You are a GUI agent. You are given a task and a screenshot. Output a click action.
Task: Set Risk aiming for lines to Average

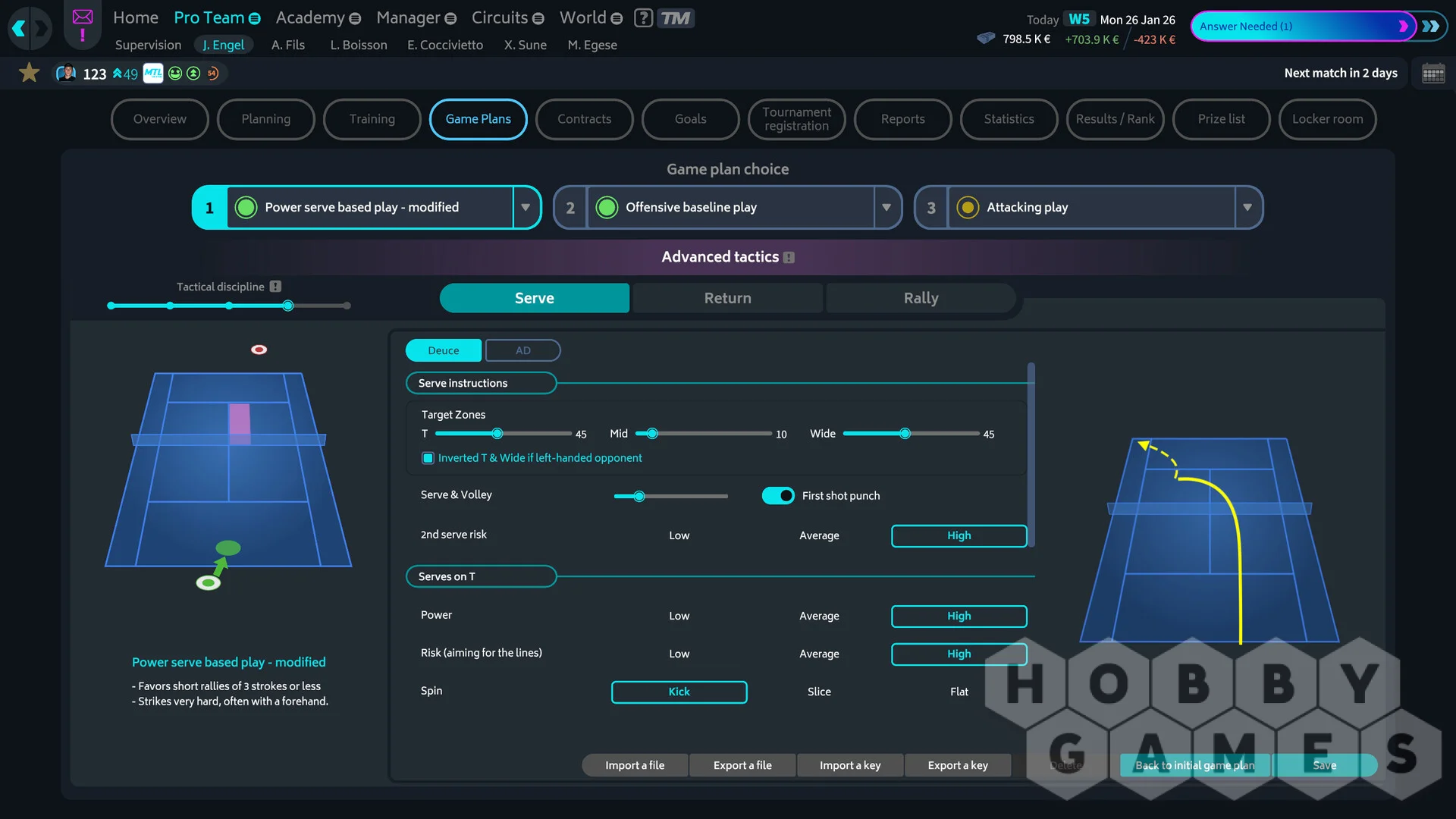tap(819, 654)
